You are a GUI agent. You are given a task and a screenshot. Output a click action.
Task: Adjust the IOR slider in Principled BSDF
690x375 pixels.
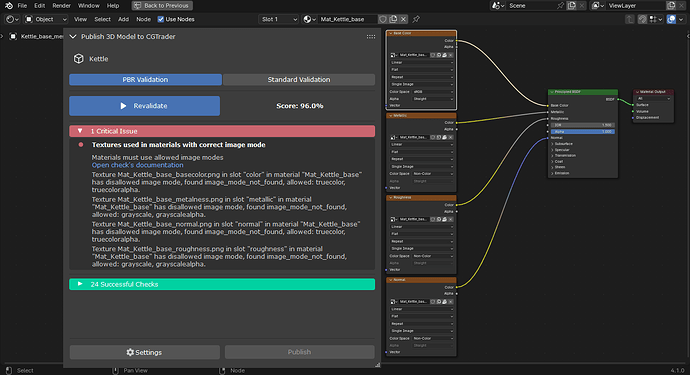click(x=583, y=125)
